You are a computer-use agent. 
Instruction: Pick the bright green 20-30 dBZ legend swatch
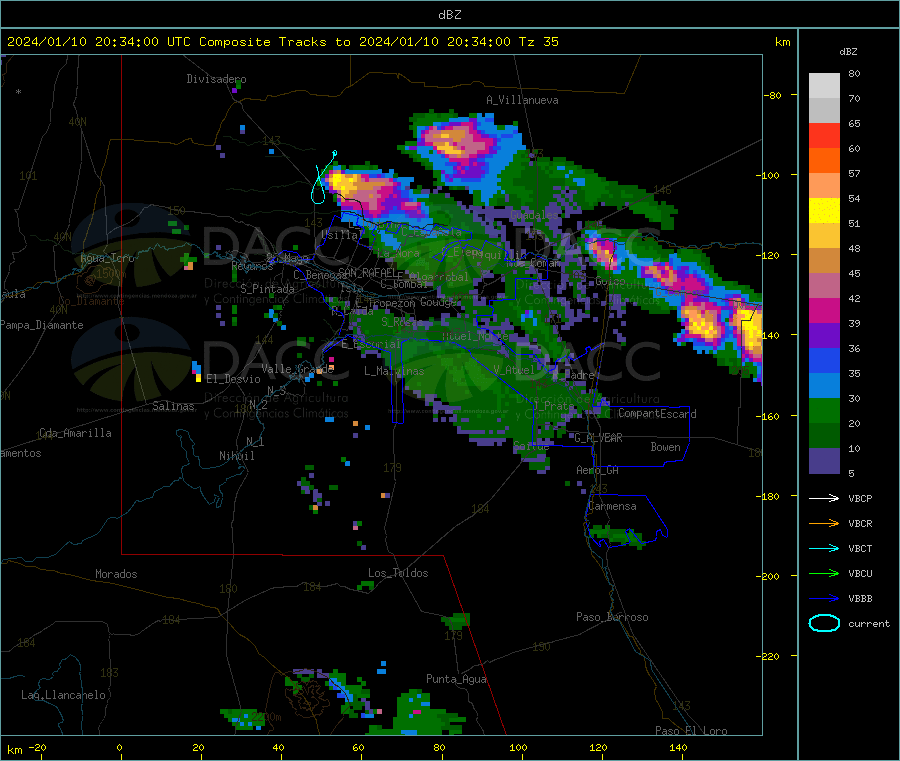(824, 410)
